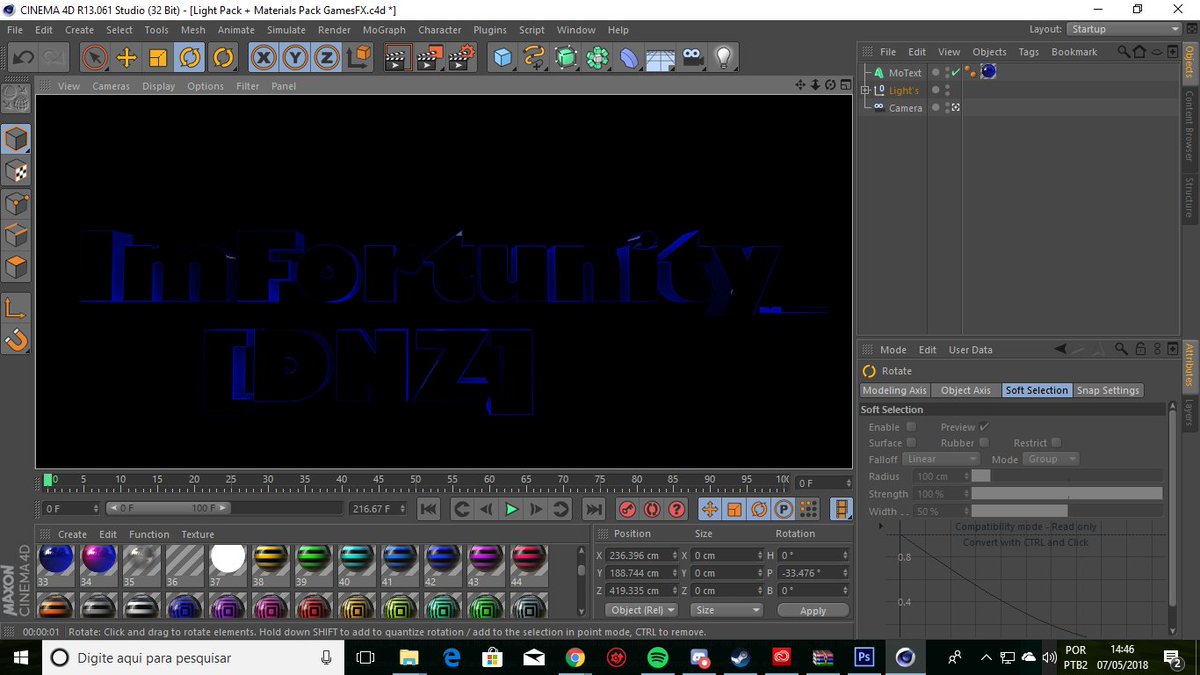This screenshot has width=1200, height=675.
Task: Uncheck the Preview checkbox
Action: point(984,427)
